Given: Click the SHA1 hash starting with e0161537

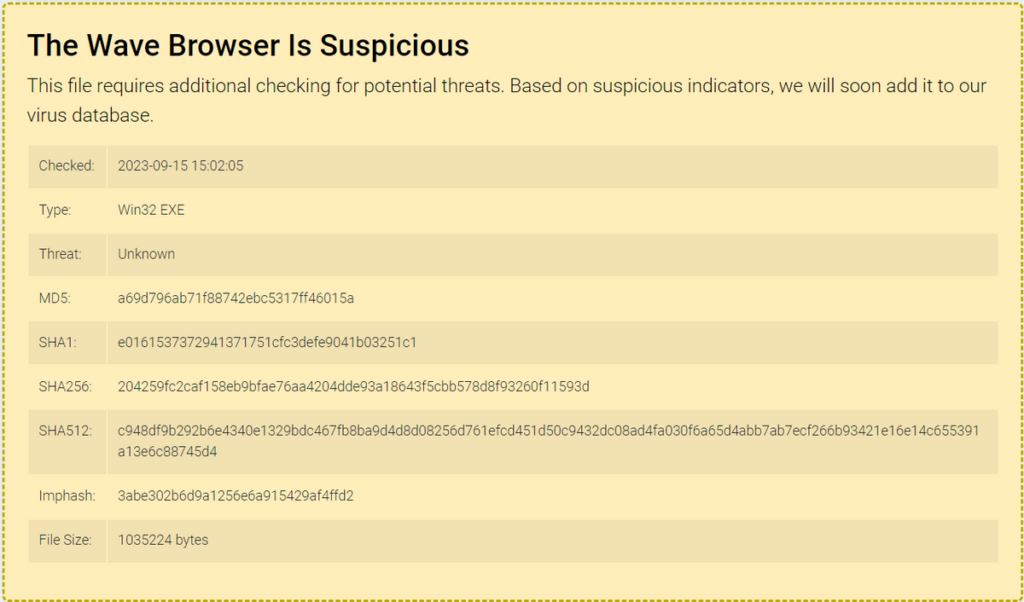Looking at the screenshot, I should point(267,342).
